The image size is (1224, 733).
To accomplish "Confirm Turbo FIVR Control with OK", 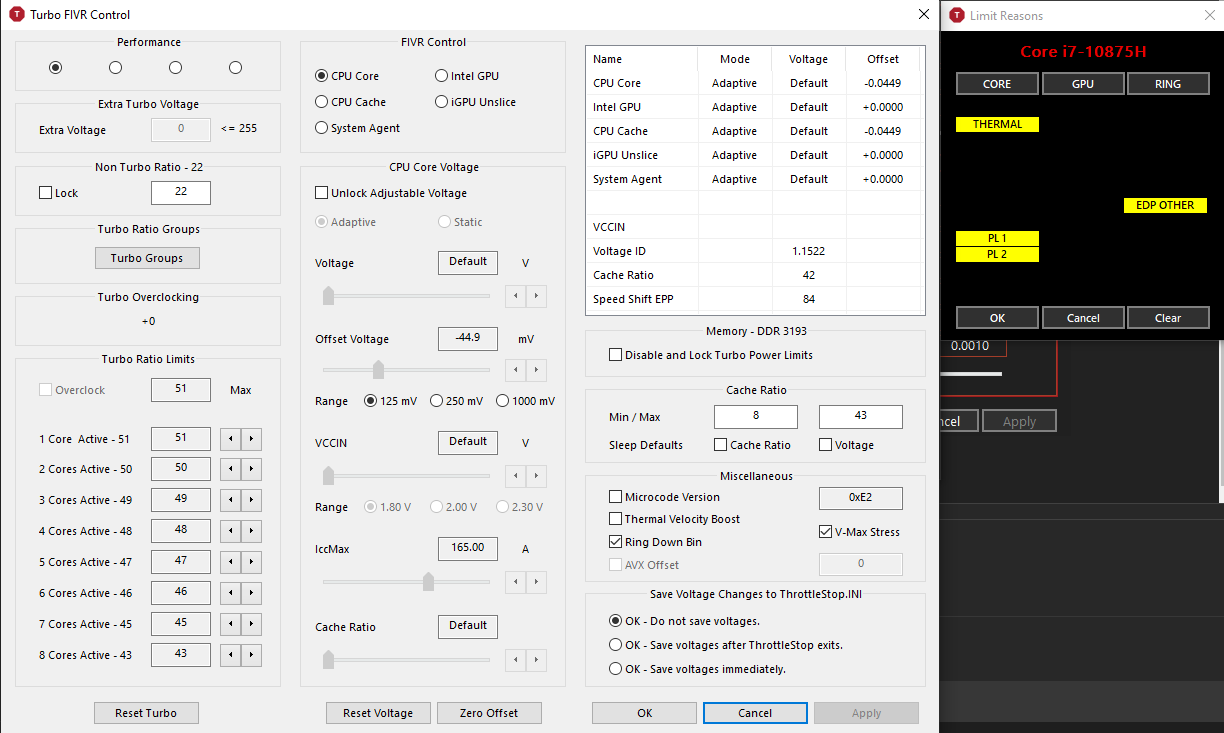I will click(645, 713).
